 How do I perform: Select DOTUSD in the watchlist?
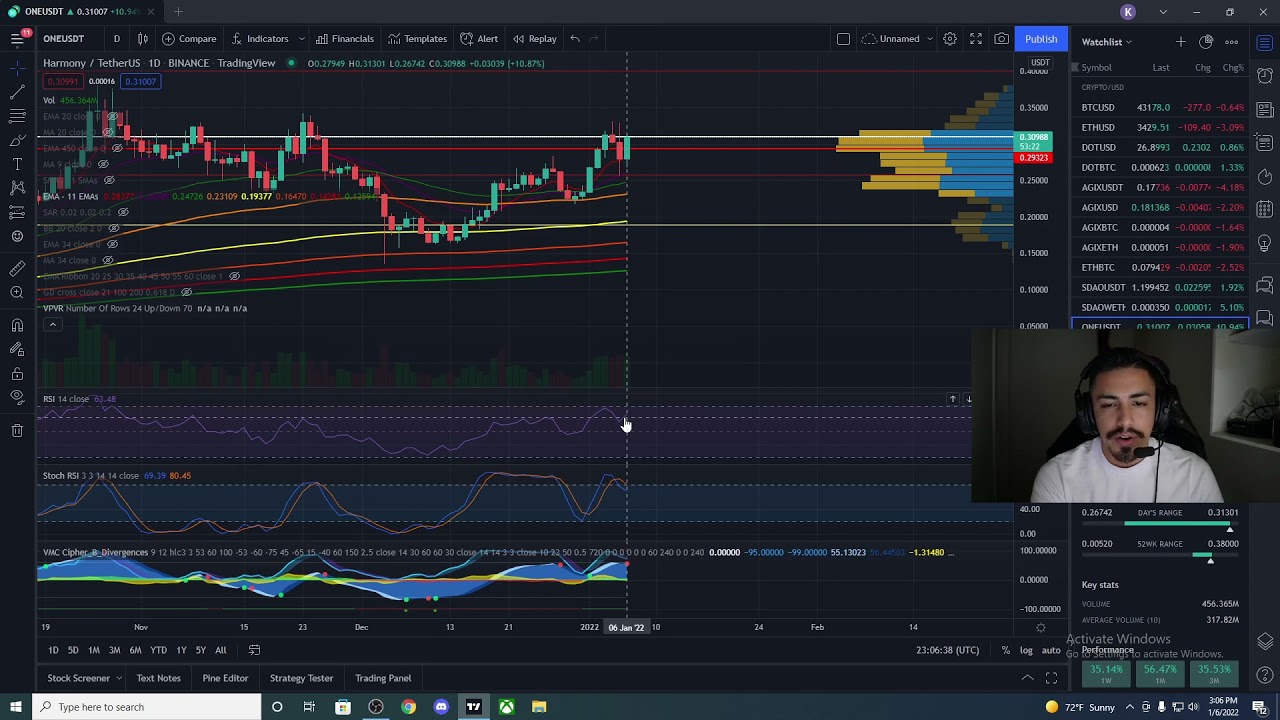pyautogui.click(x=1162, y=147)
